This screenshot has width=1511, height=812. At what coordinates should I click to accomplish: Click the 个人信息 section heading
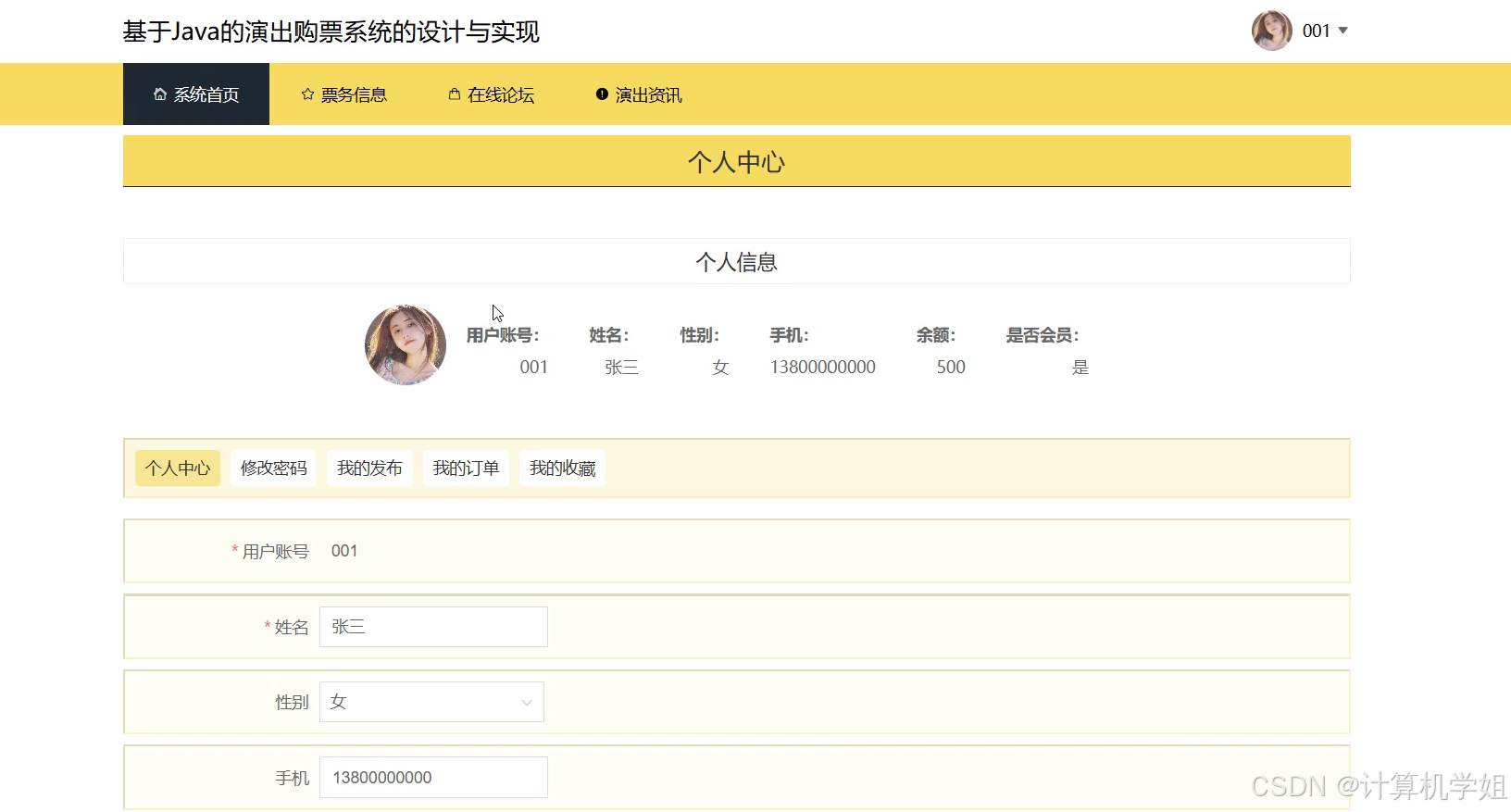737,262
